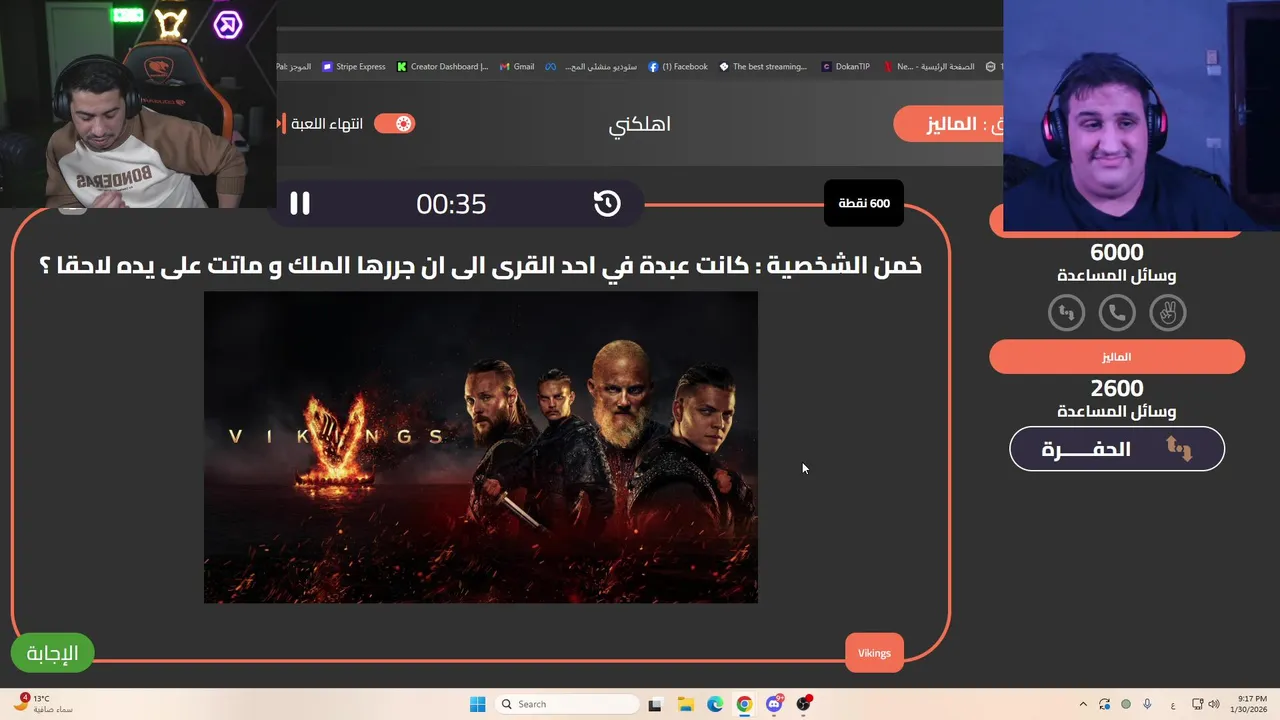
Task: Click the sync refresh tray icon
Action: [1104, 704]
